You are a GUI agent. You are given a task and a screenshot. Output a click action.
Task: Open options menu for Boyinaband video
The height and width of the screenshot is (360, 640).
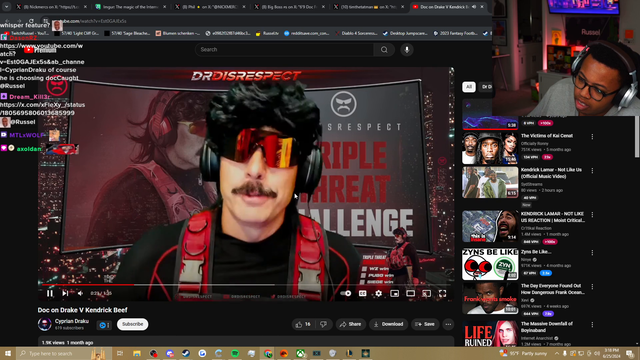click(592, 325)
